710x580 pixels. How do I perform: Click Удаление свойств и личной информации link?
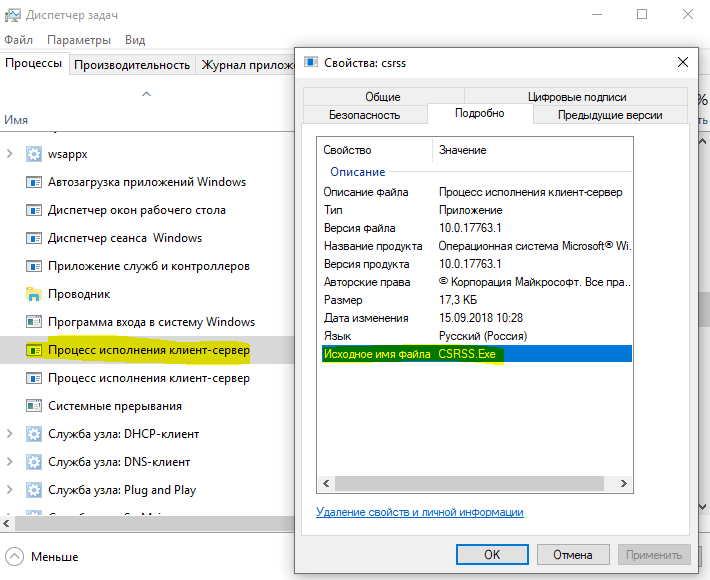(420, 512)
